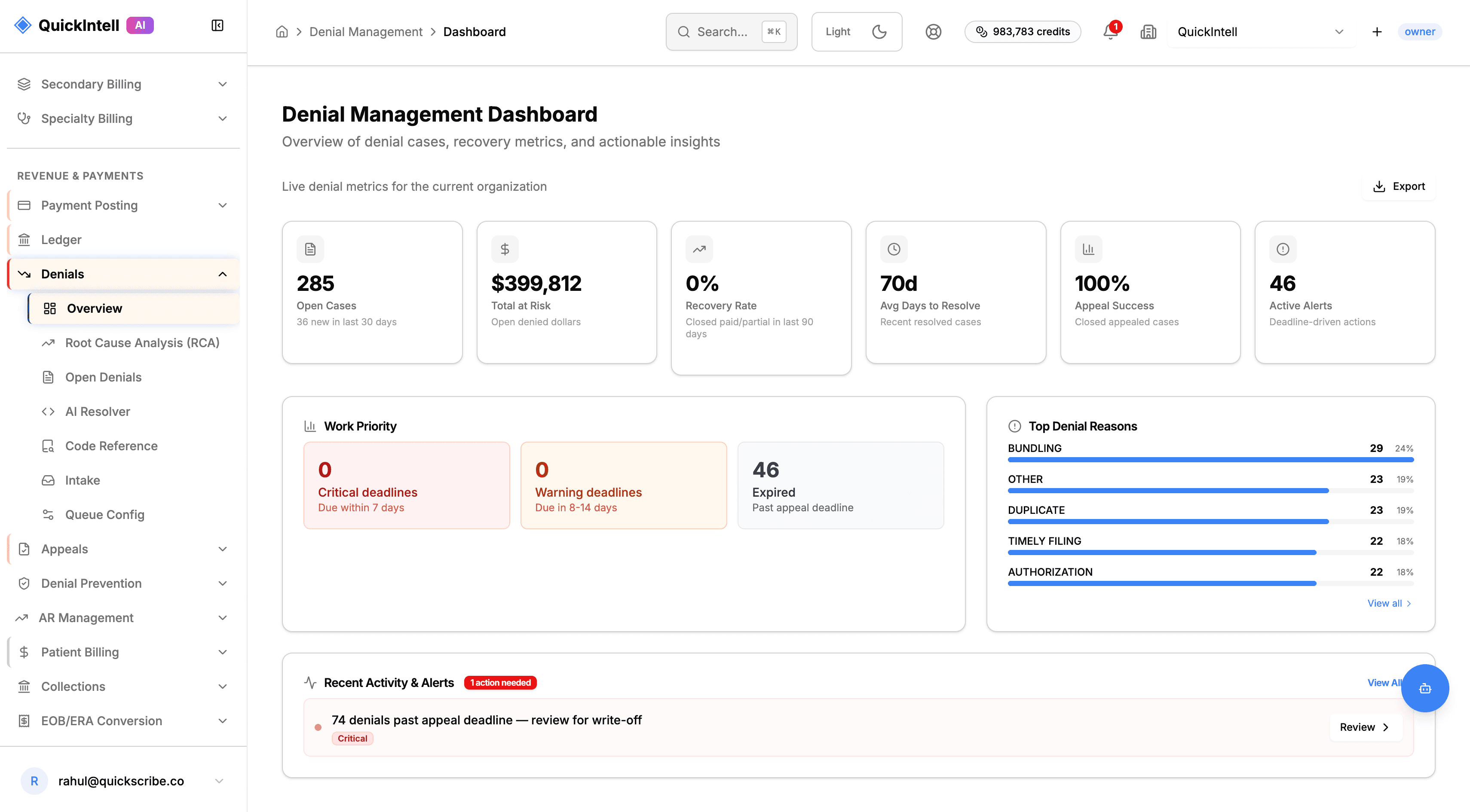Image resolution: width=1470 pixels, height=812 pixels.
Task: Click the owner role badge
Action: click(x=1420, y=32)
